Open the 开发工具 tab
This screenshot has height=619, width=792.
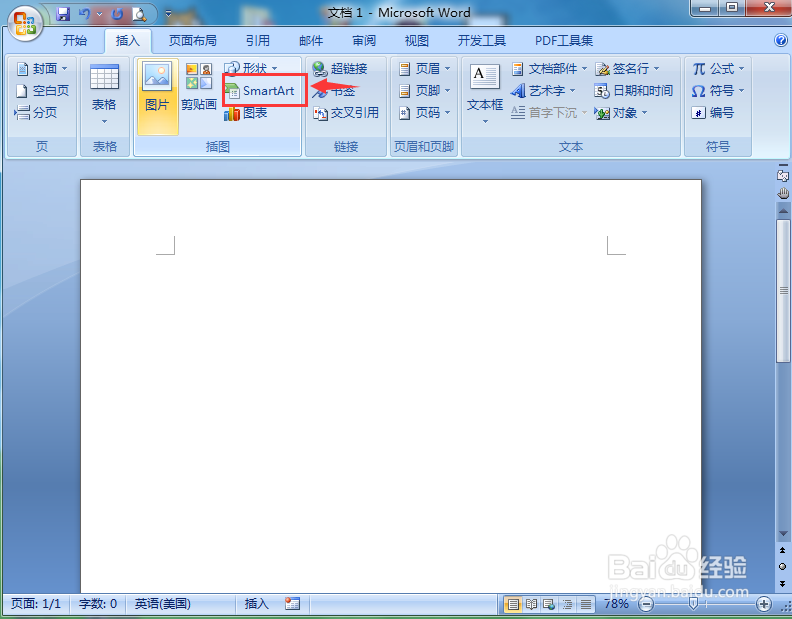coord(481,40)
